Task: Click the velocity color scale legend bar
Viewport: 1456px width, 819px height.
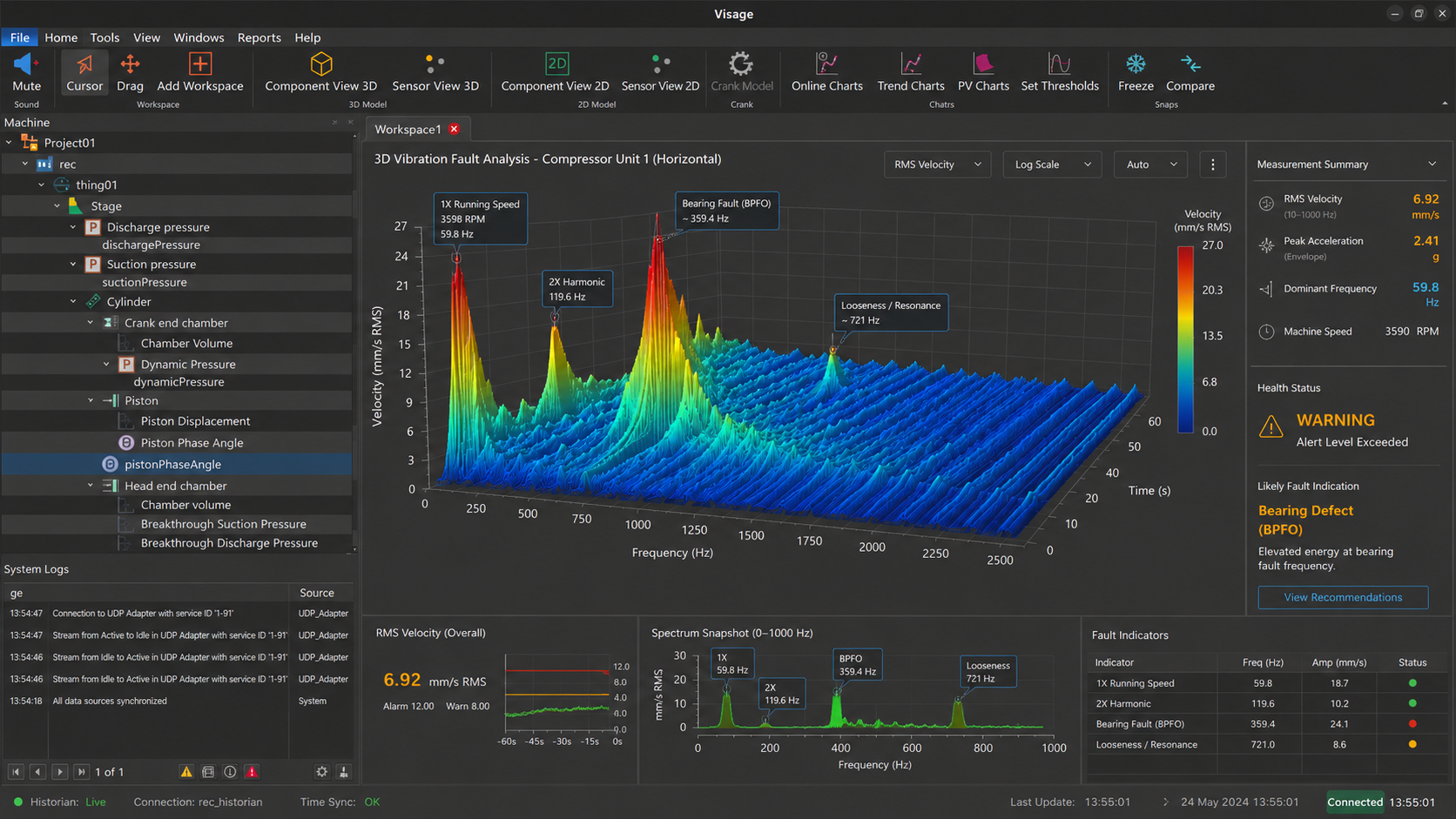Action: [1185, 339]
